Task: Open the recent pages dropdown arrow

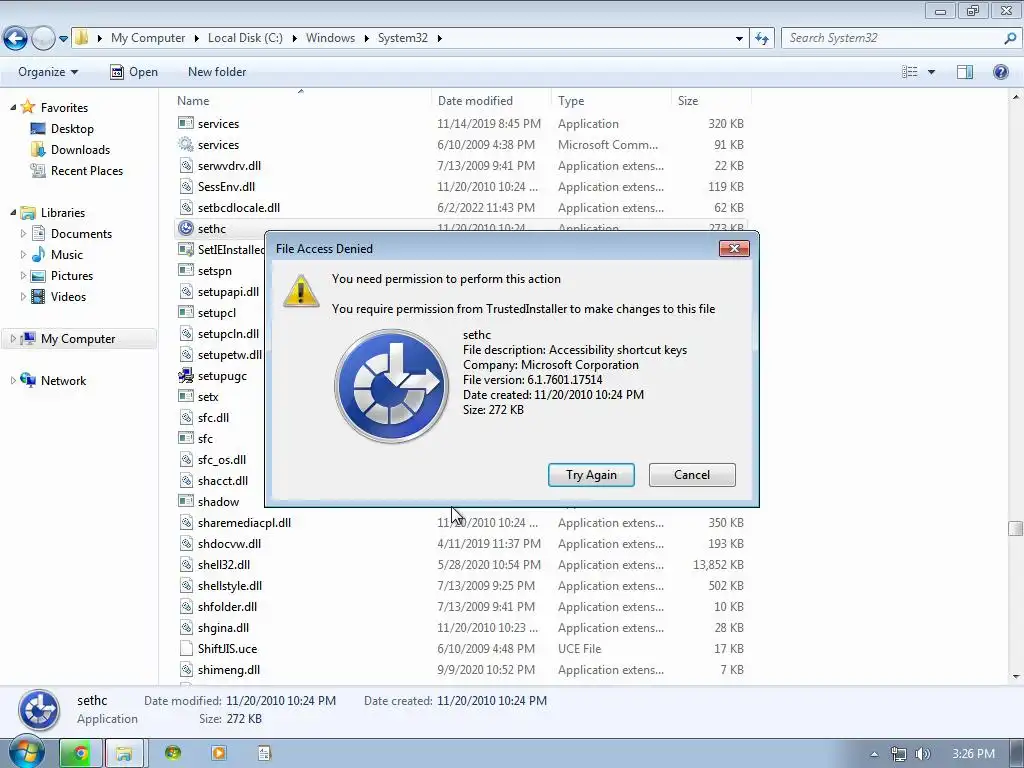Action: point(63,39)
